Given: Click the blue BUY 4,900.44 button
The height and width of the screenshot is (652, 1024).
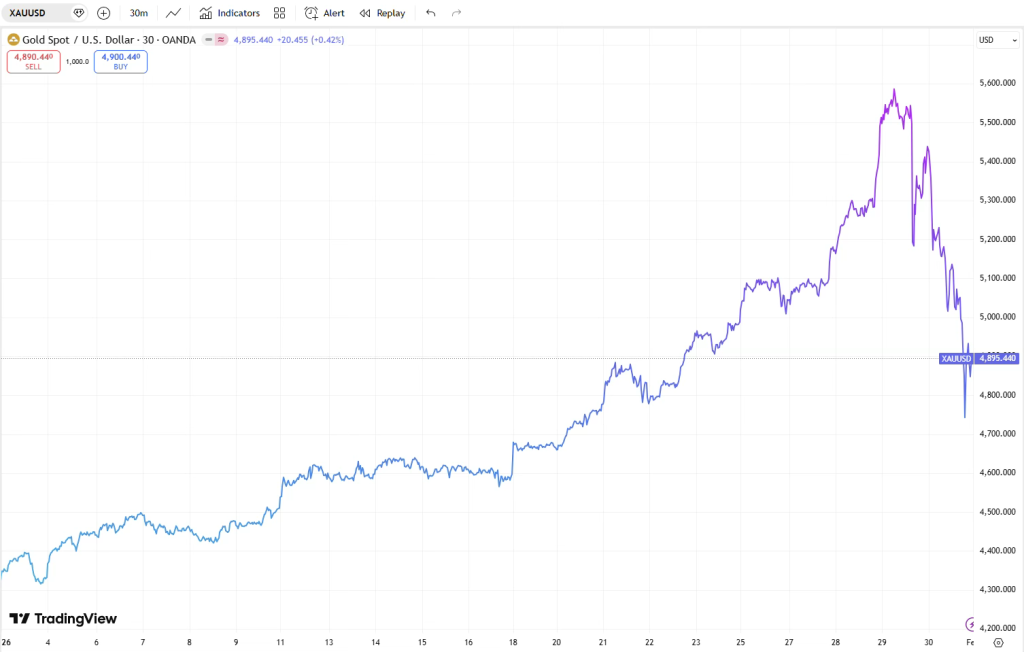Looking at the screenshot, I should coord(120,61).
